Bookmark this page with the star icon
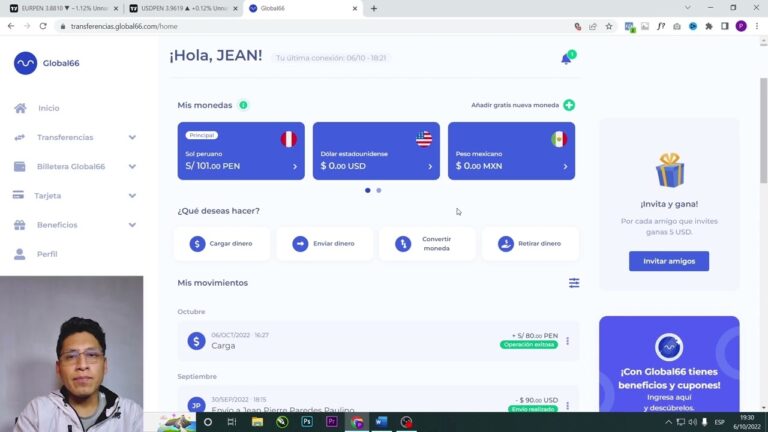Viewport: 768px width, 432px height. [x=609, y=26]
